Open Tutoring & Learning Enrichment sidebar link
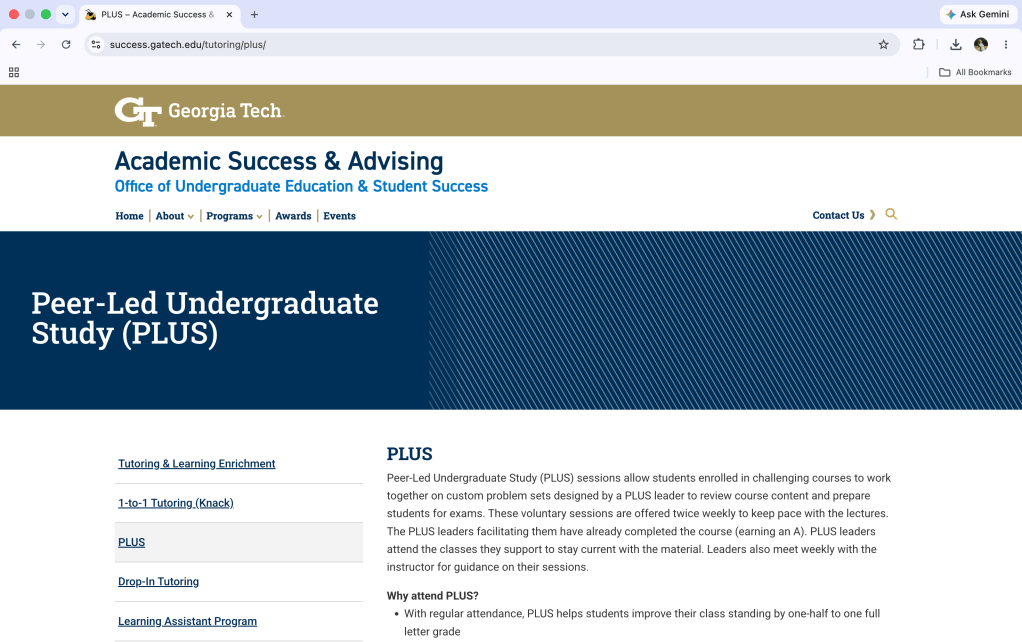 pos(196,463)
